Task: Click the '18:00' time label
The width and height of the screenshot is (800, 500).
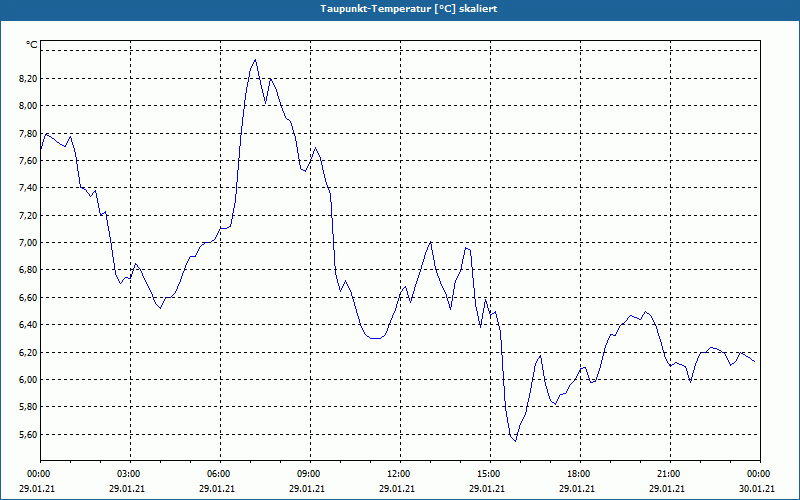Action: [x=580, y=474]
